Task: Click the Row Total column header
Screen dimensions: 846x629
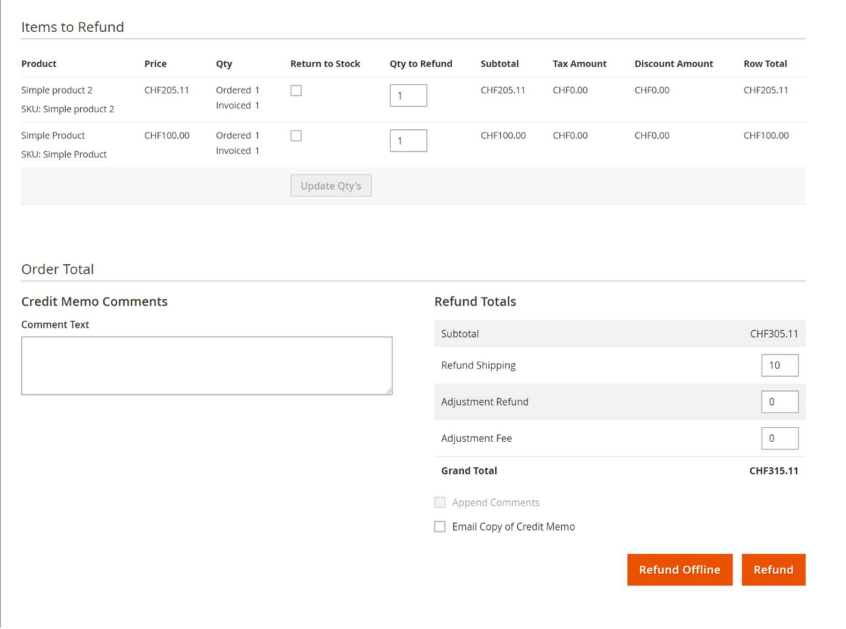Action: (x=765, y=64)
